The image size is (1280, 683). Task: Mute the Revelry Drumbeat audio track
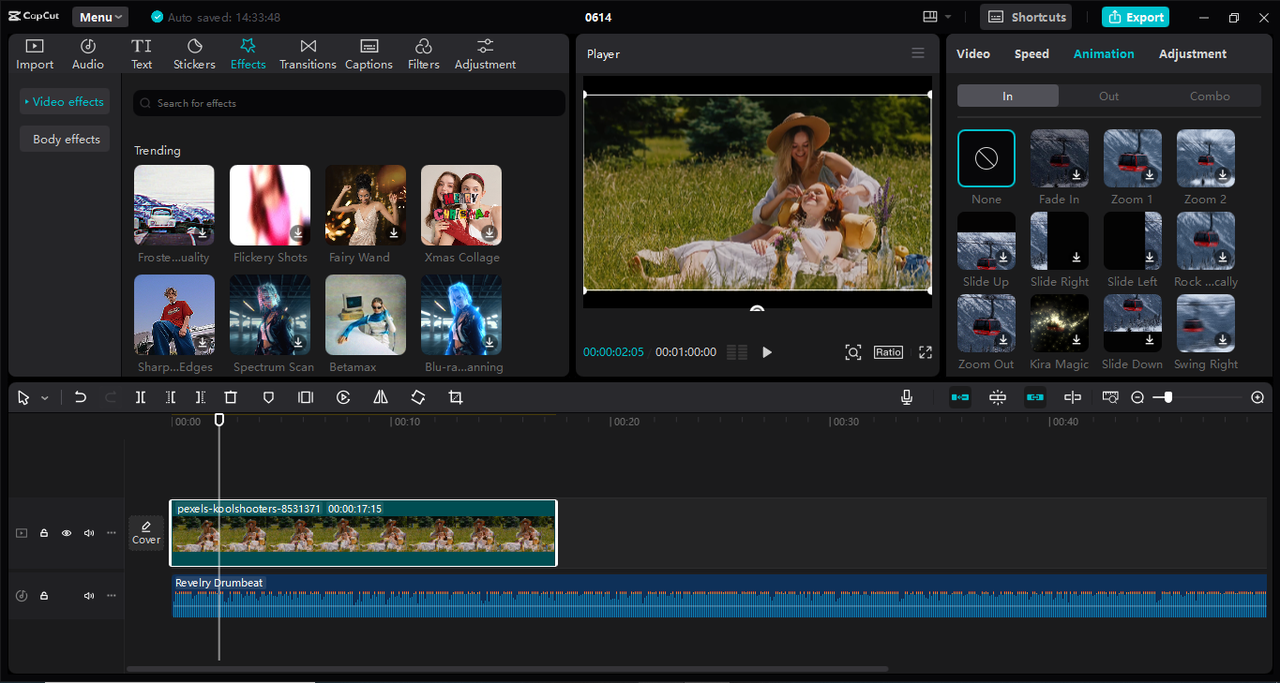tap(89, 596)
